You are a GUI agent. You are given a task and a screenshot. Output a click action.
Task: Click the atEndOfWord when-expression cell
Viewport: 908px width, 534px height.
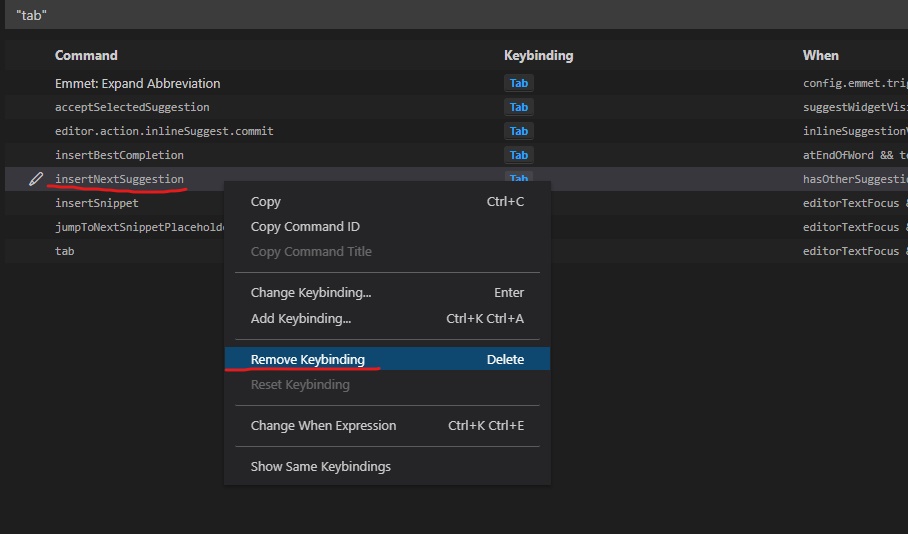(x=855, y=155)
